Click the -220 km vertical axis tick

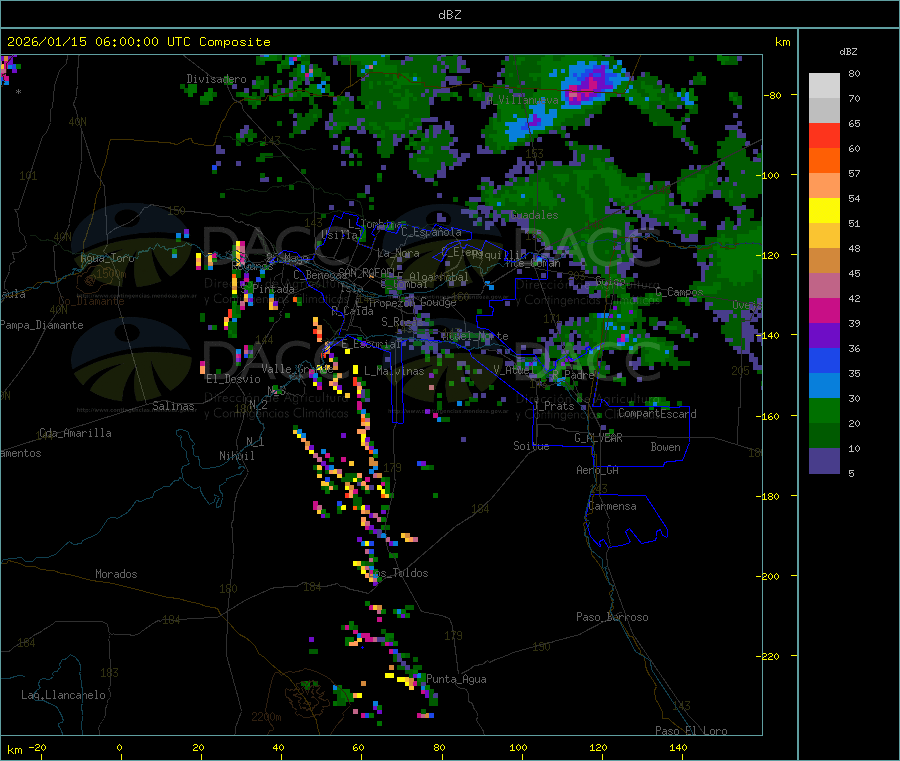tap(770, 657)
